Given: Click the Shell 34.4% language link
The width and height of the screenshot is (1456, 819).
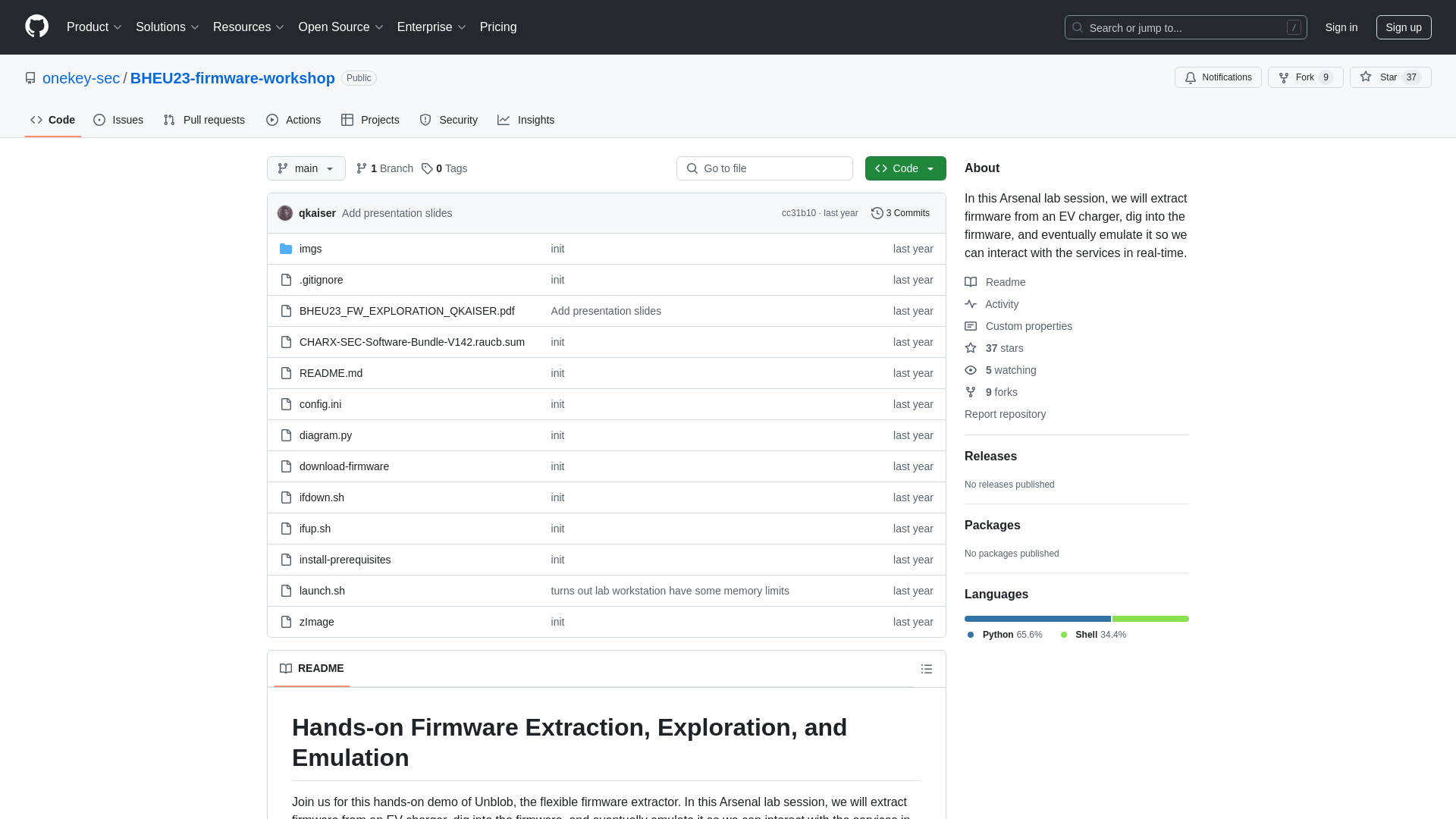Looking at the screenshot, I should pos(1093,635).
